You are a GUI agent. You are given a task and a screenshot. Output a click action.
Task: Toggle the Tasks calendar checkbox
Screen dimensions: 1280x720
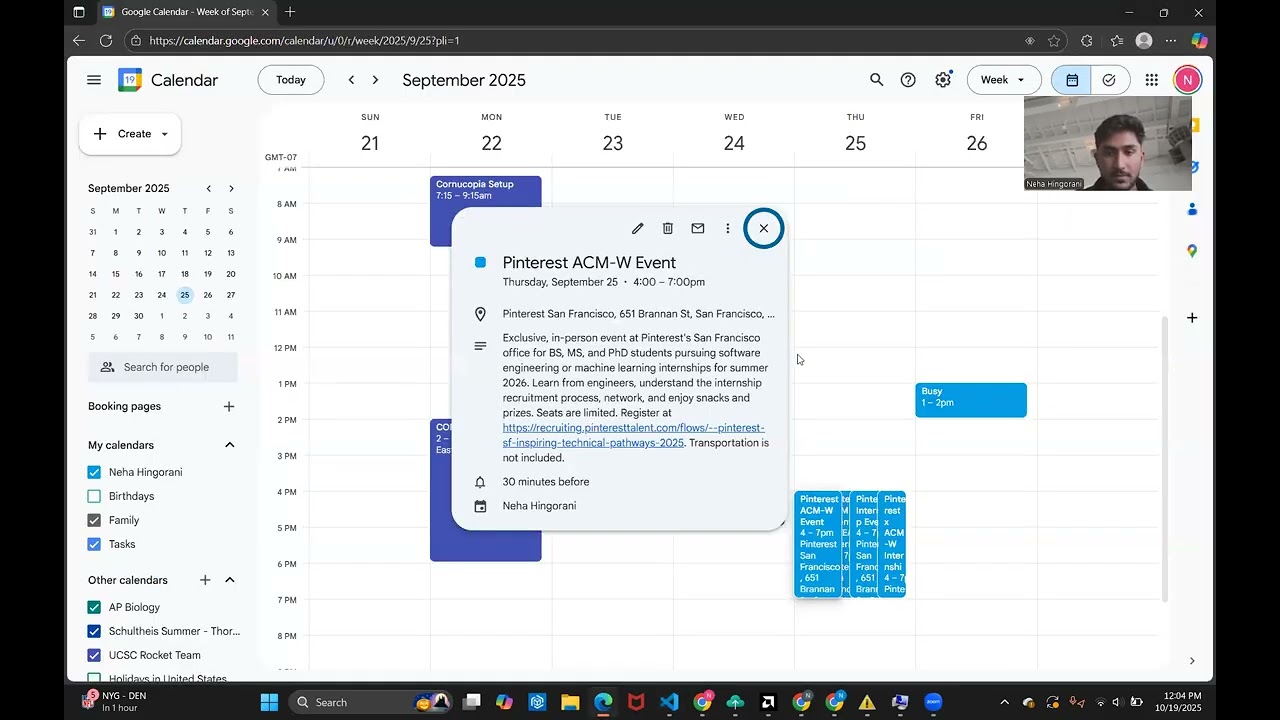tap(94, 544)
